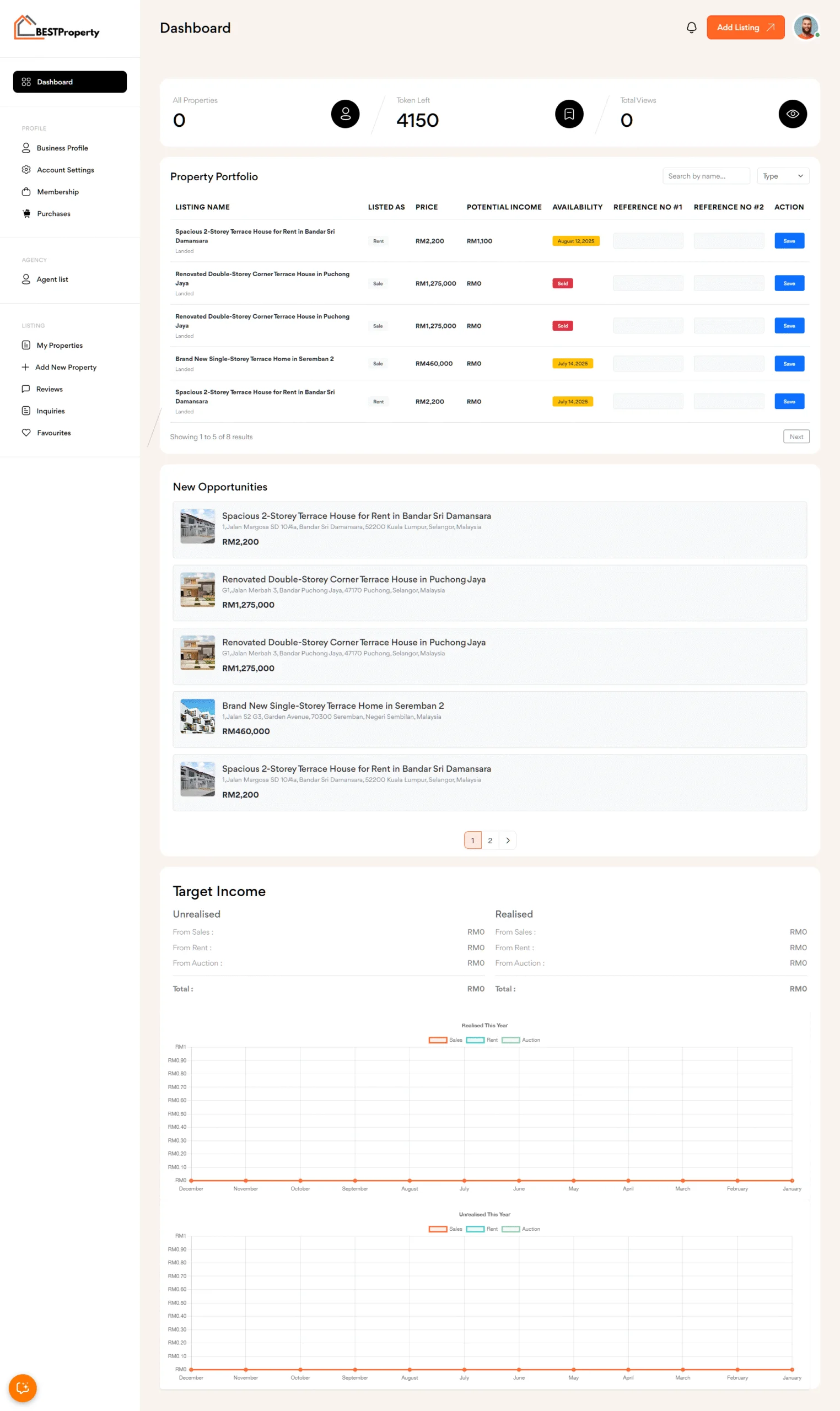Viewport: 840px width, 1411px height.
Task: Go to next New Opportunities page arrow
Action: [508, 841]
